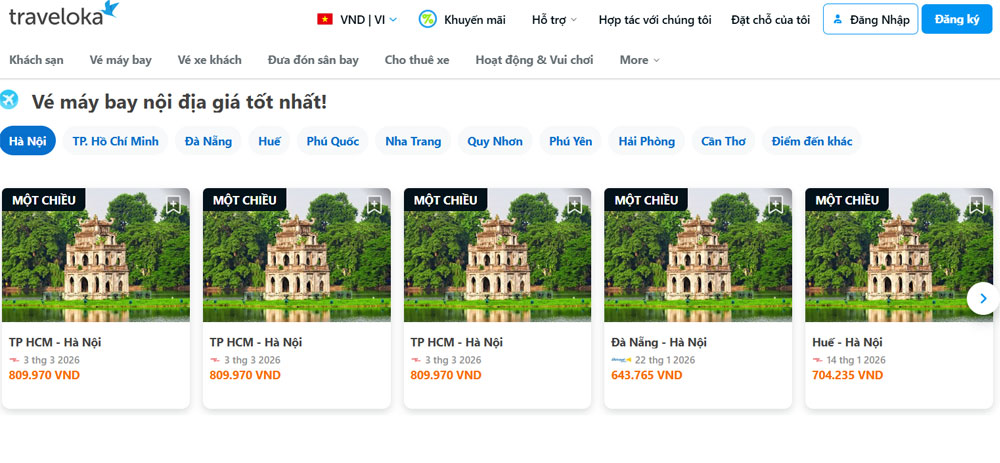1000x463 pixels.
Task: Click the Huế - Hà Nội route title
Action: coord(847,342)
